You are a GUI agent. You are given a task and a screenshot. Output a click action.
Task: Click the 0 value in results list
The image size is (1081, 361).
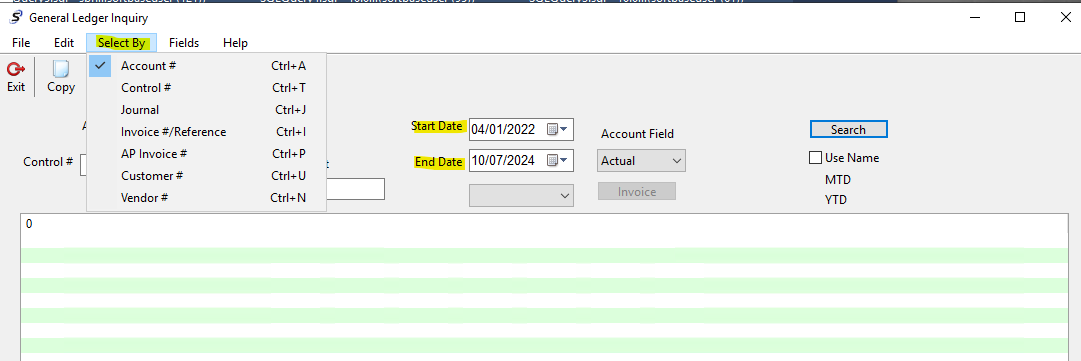coord(29,225)
